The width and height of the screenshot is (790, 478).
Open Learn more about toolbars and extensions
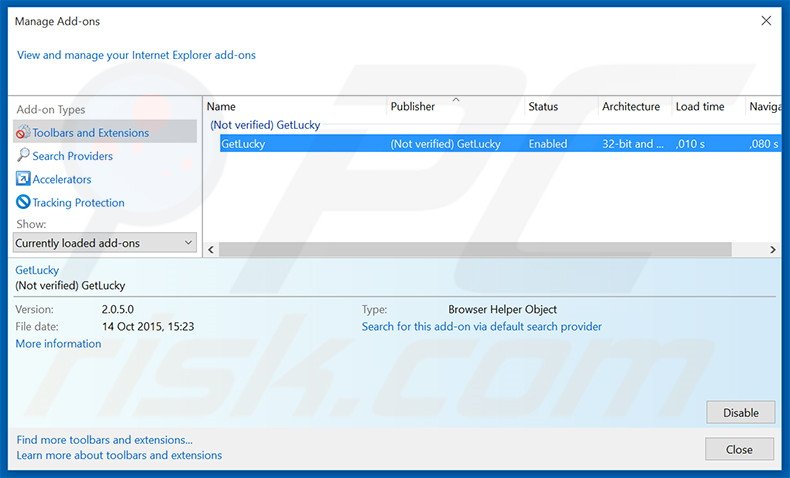119,455
